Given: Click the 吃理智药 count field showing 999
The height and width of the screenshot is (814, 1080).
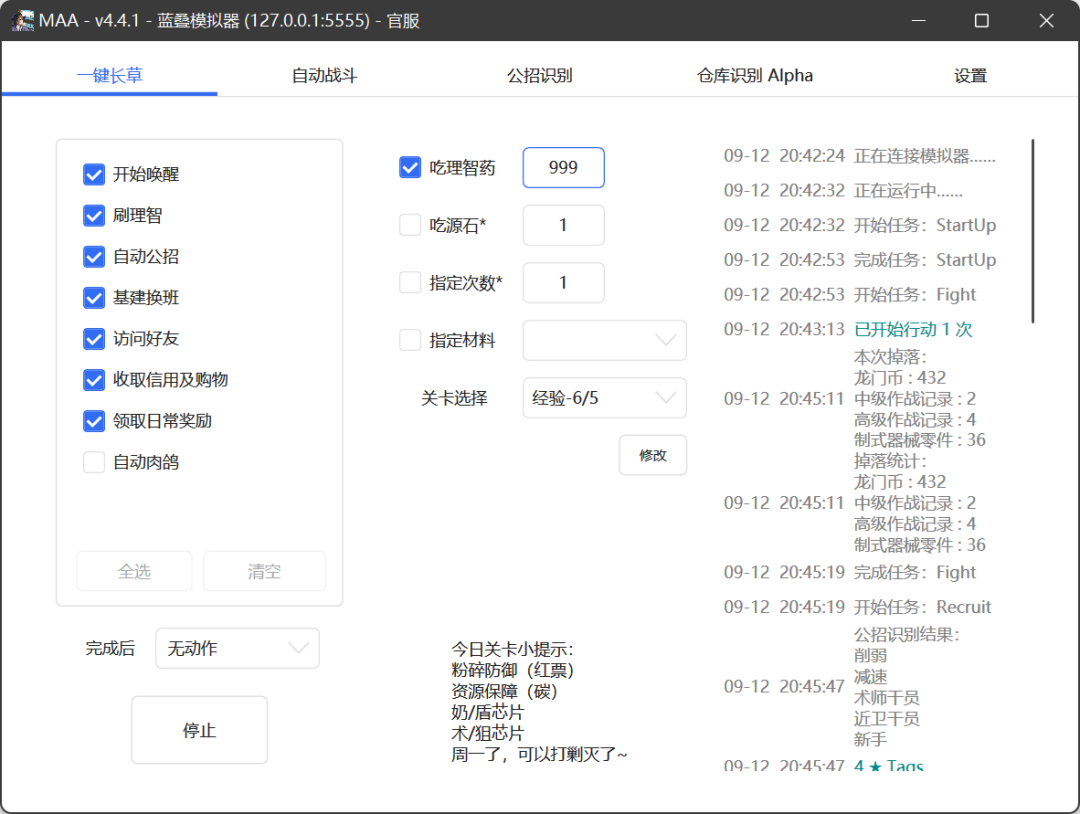Looking at the screenshot, I should [563, 167].
